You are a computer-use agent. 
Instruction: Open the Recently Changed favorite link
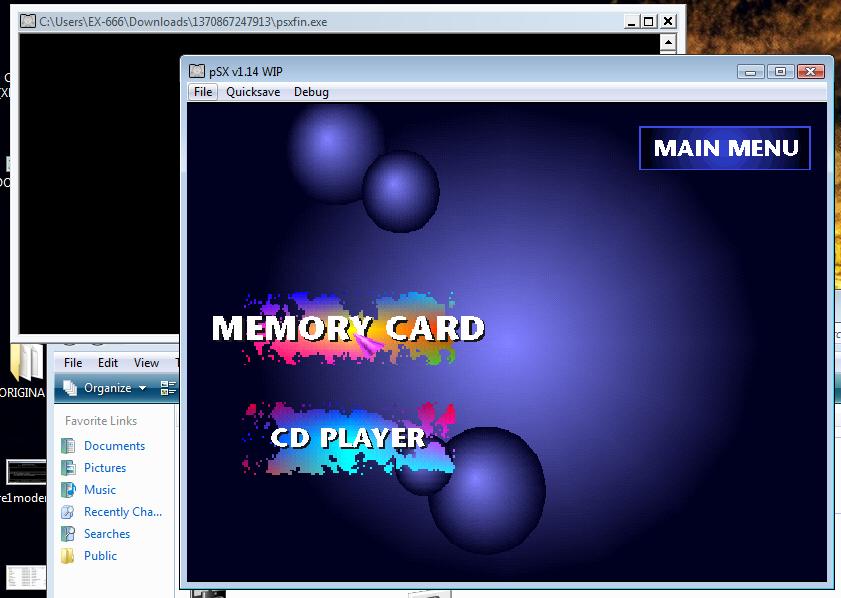tap(122, 512)
